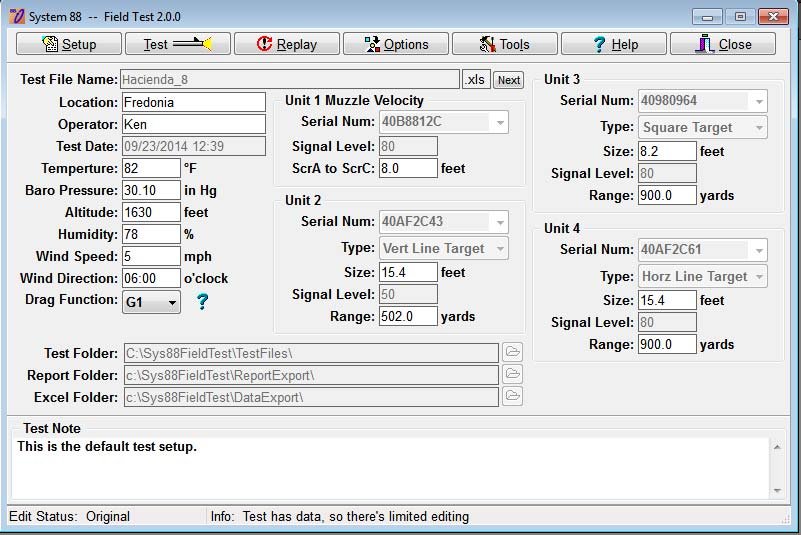Open Help from the toolbar
801x535 pixels.
coord(614,44)
